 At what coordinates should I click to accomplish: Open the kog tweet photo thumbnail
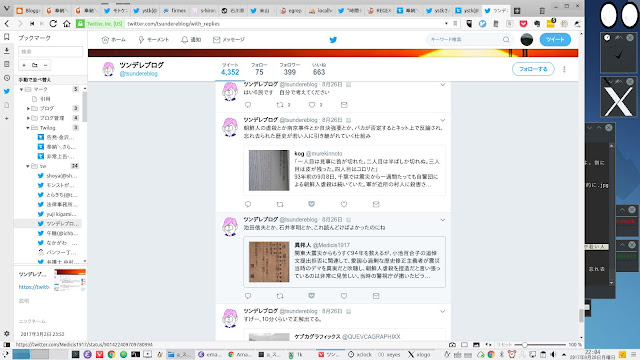pos(269,170)
